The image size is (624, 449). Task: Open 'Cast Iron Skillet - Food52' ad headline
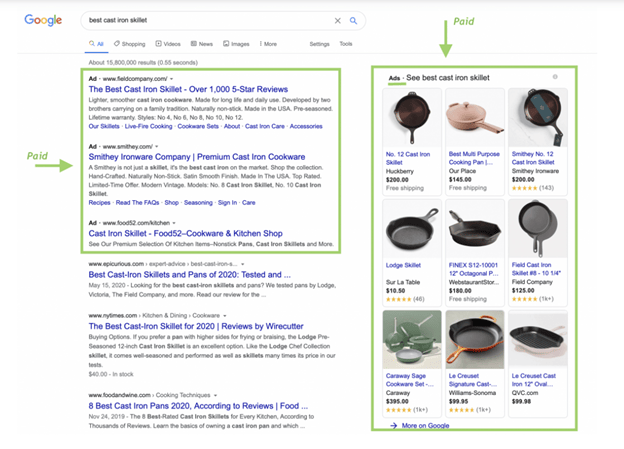pyautogui.click(x=185, y=233)
